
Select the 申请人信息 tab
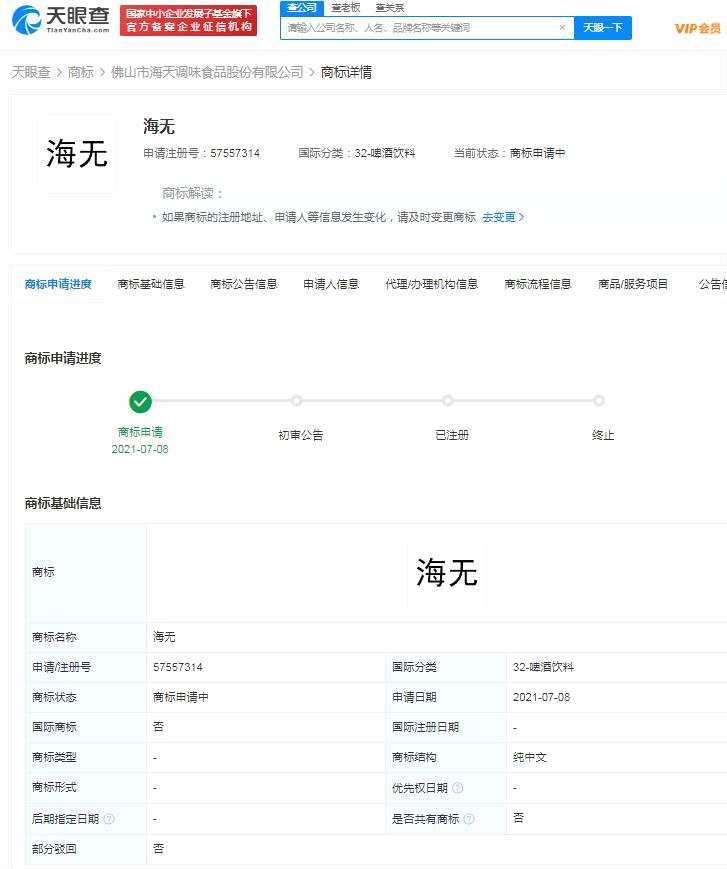331,284
